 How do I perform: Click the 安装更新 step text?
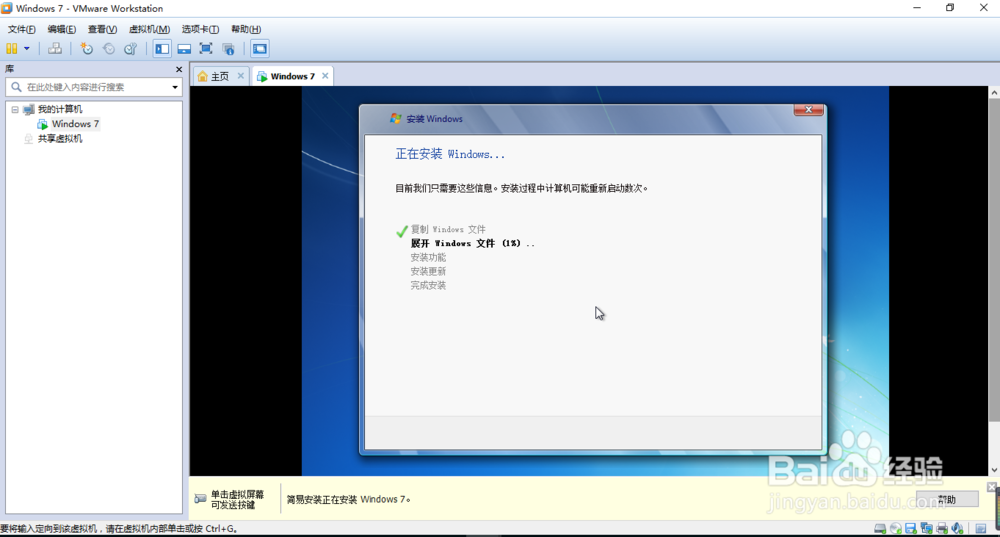[x=428, y=272]
